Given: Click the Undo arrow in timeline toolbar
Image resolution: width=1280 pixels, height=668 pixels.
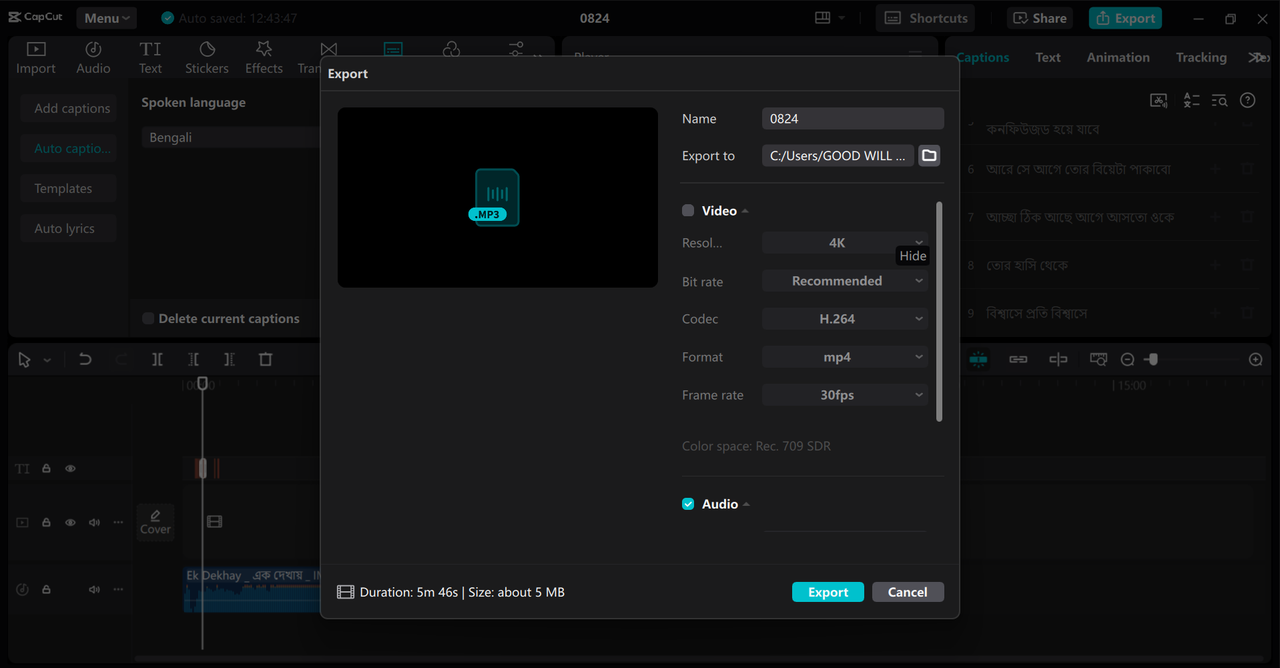Looking at the screenshot, I should 85,359.
